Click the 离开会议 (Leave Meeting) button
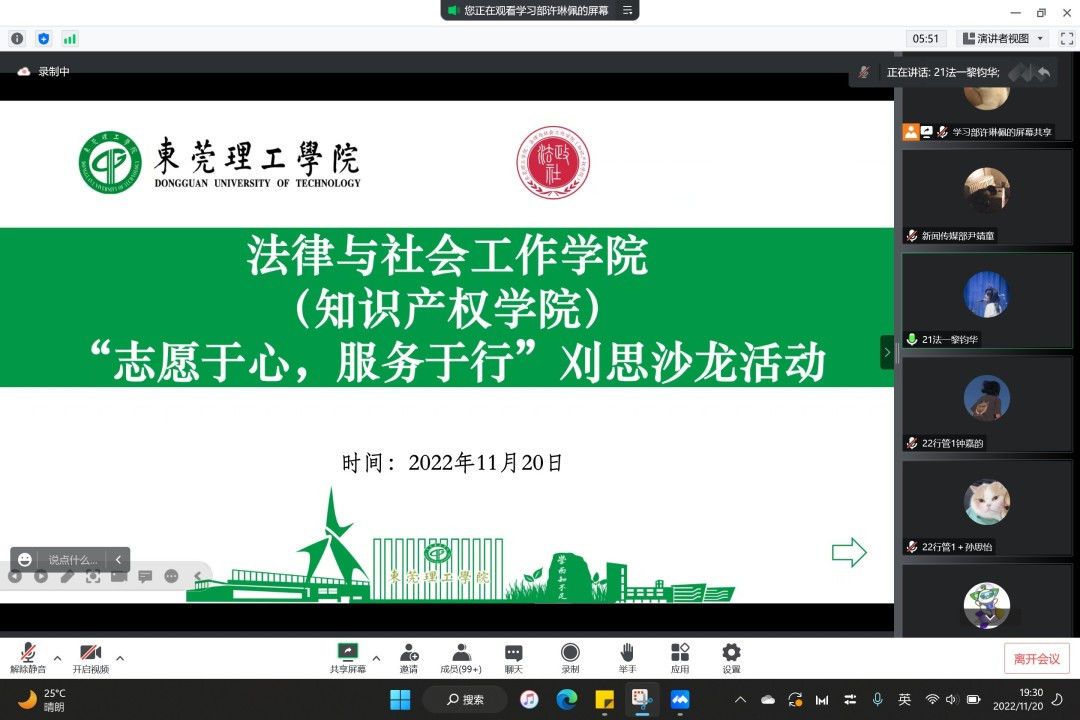The image size is (1080, 720). tap(1036, 659)
